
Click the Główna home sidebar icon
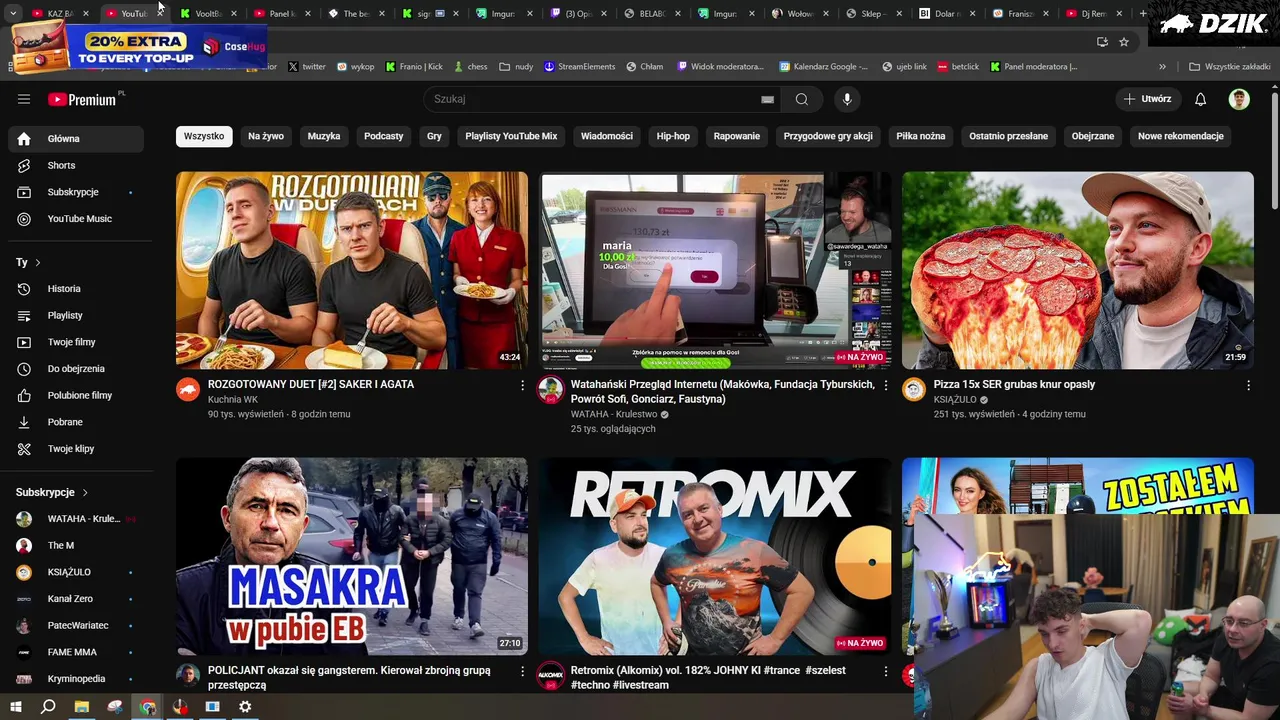(x=24, y=139)
